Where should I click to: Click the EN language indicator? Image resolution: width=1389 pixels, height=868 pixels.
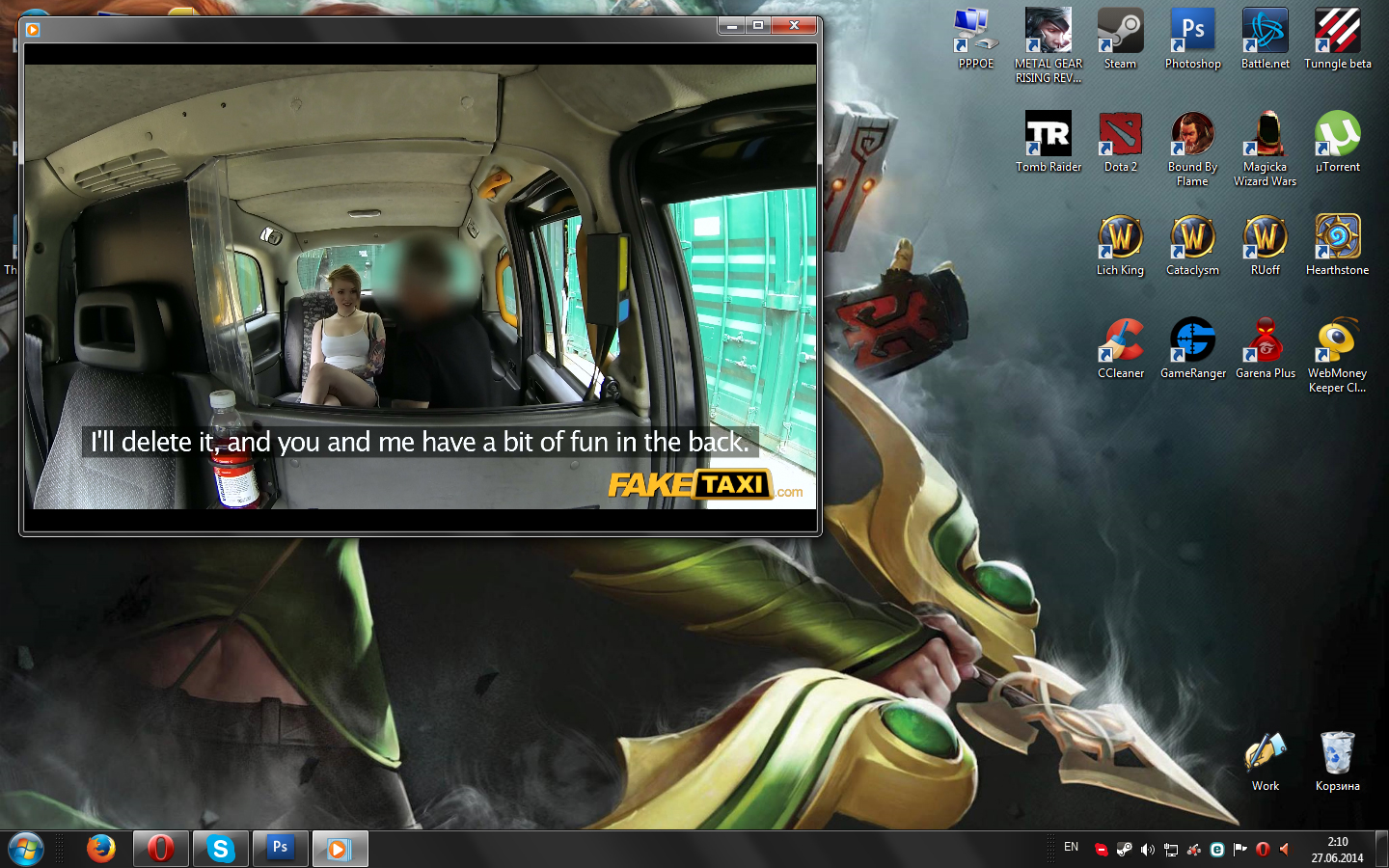pyautogui.click(x=1071, y=847)
